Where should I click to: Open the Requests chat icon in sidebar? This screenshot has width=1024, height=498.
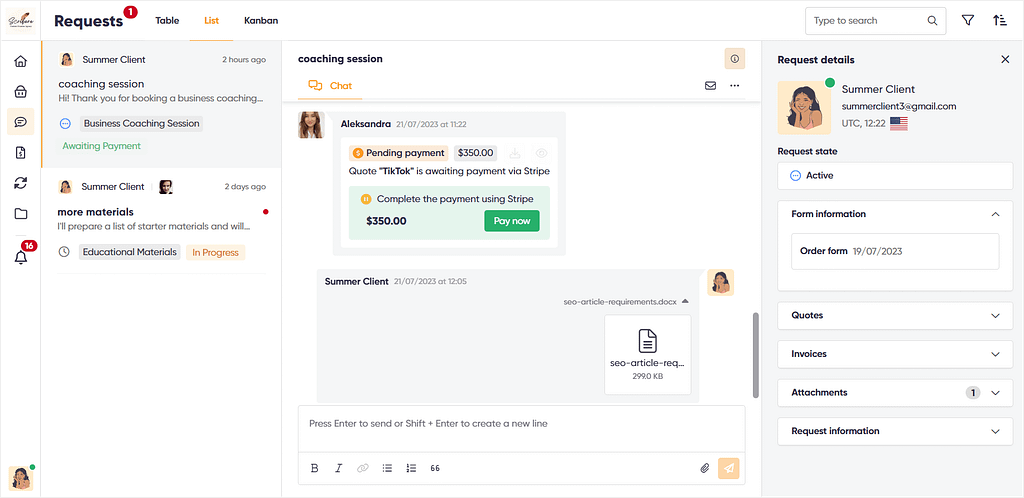[20, 122]
